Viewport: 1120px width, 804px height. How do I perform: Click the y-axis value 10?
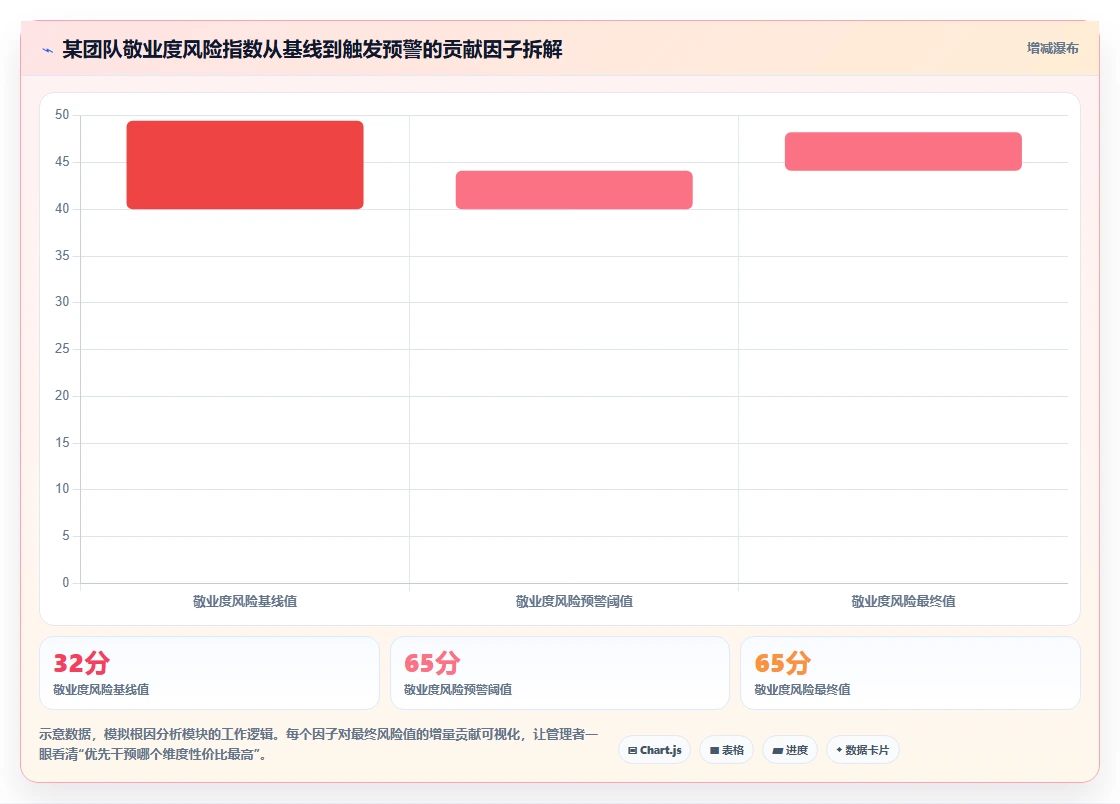pyautogui.click(x=62, y=489)
